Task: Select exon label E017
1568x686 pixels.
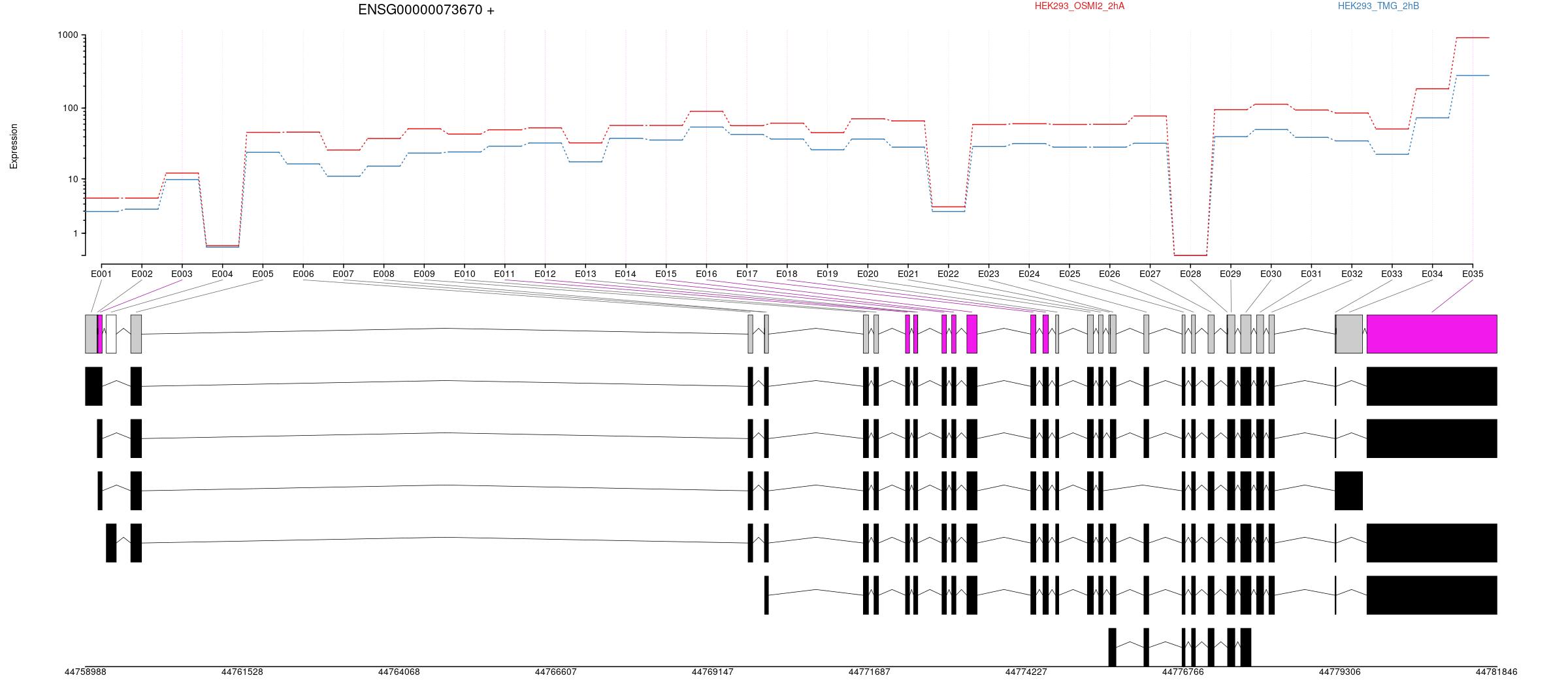Action: [747, 274]
